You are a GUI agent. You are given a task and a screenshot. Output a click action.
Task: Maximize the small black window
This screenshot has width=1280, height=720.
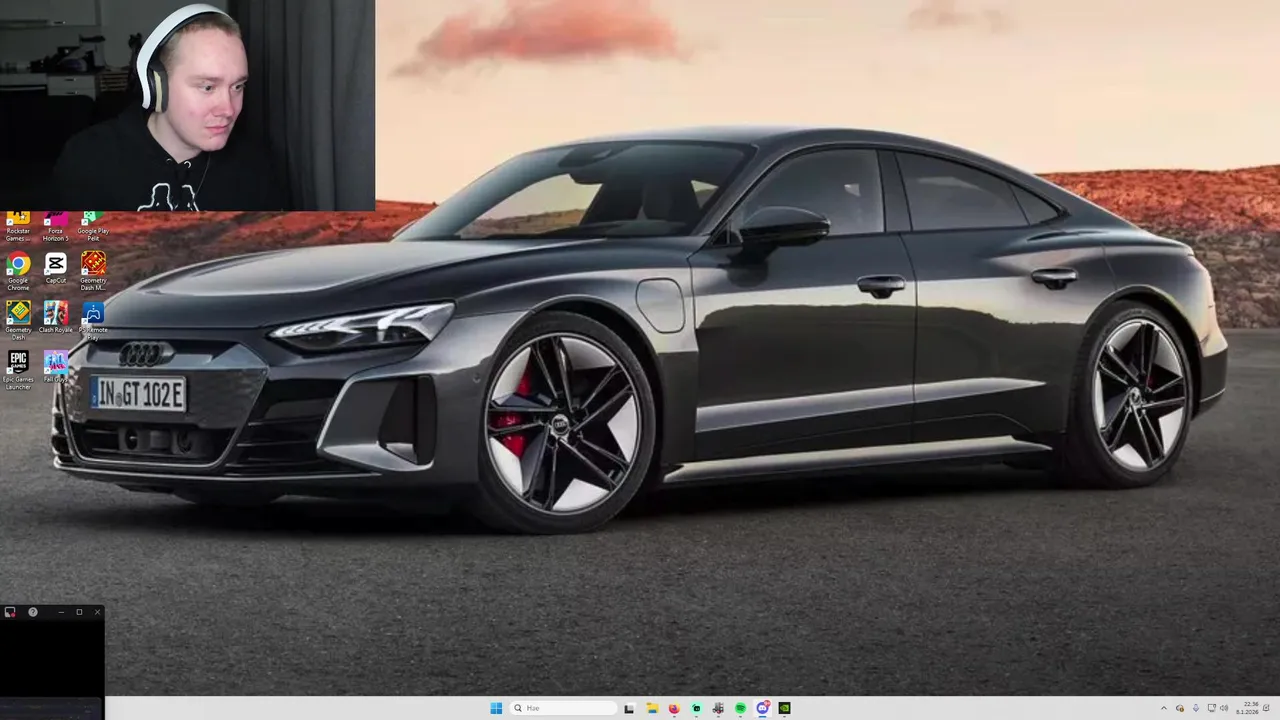pos(79,612)
